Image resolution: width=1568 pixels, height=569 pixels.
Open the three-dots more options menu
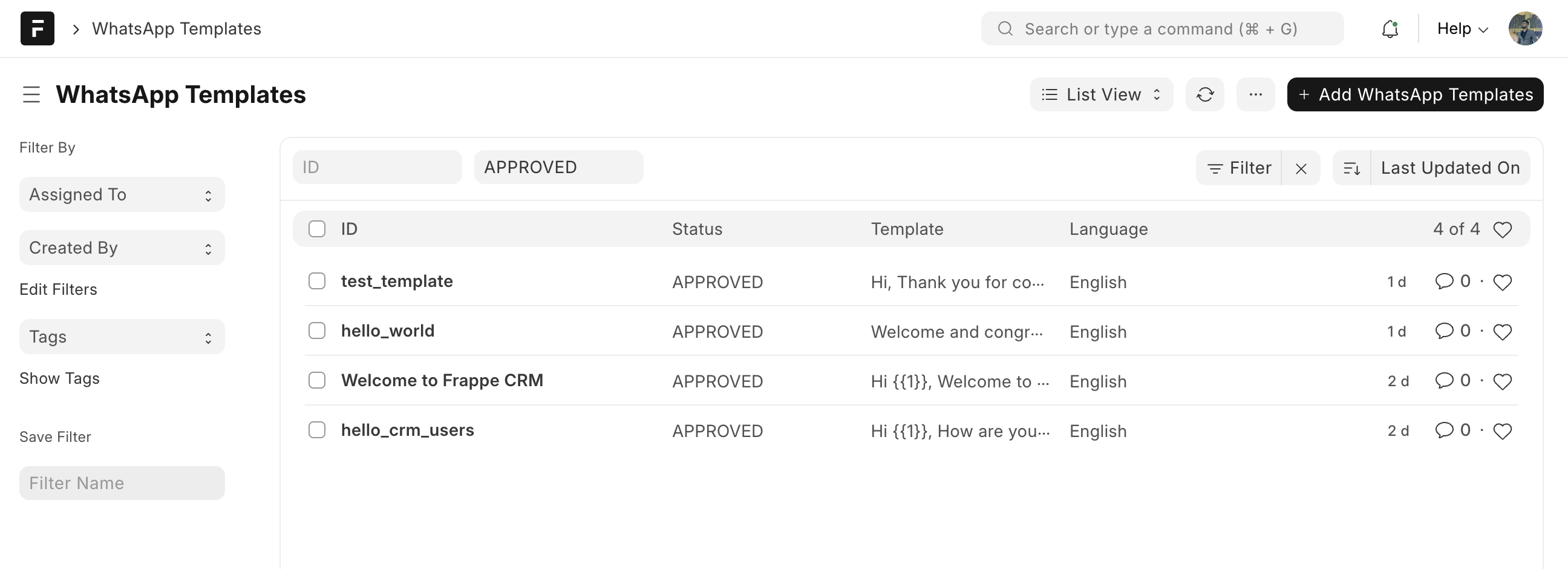1255,94
